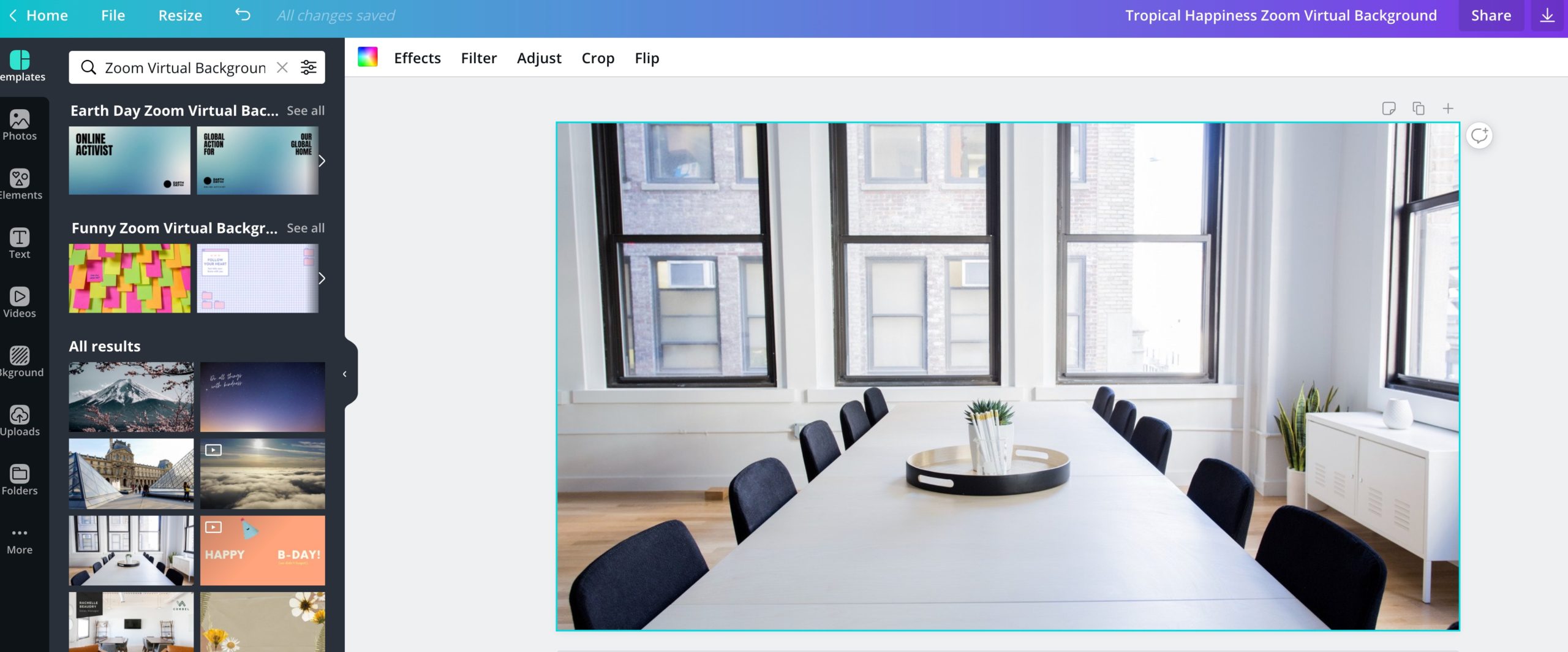Select the Mount Fuji template thumbnail

(x=131, y=396)
